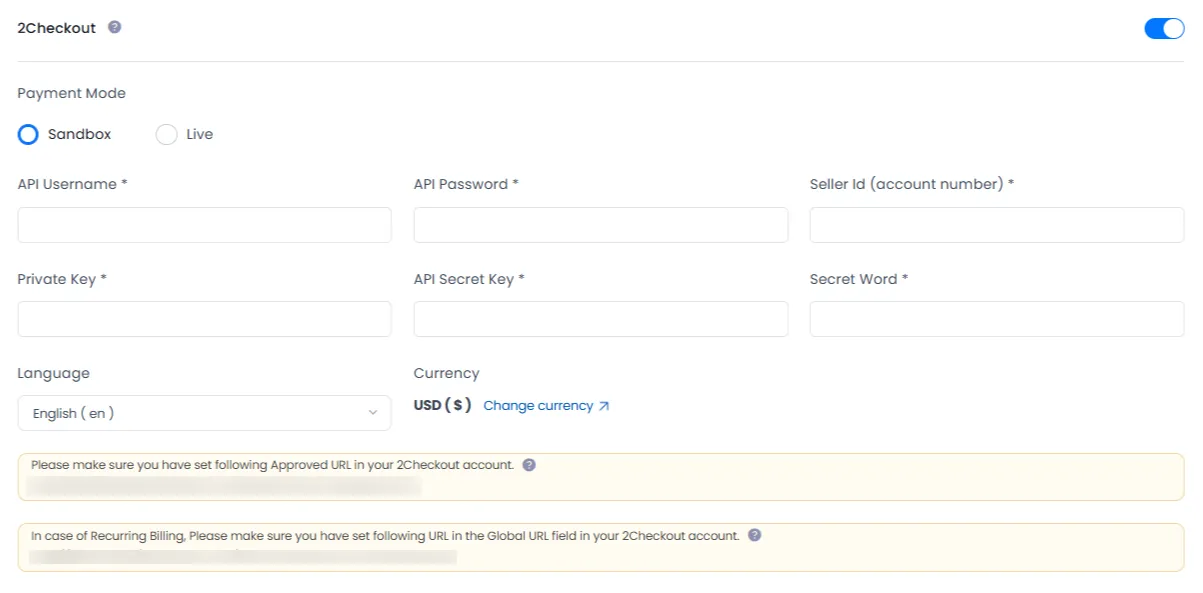The height and width of the screenshot is (593, 1203).
Task: Click the Approved URL help question-mark icon
Action: [529, 464]
